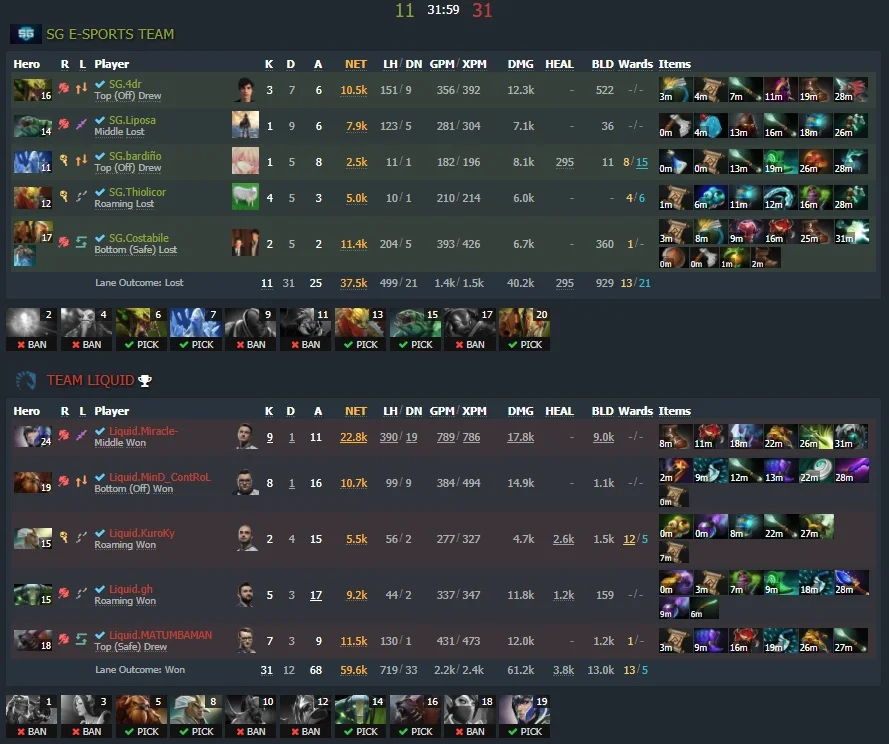Click the Player header in SG table
Viewport: 889px width, 744px height.
click(x=111, y=64)
